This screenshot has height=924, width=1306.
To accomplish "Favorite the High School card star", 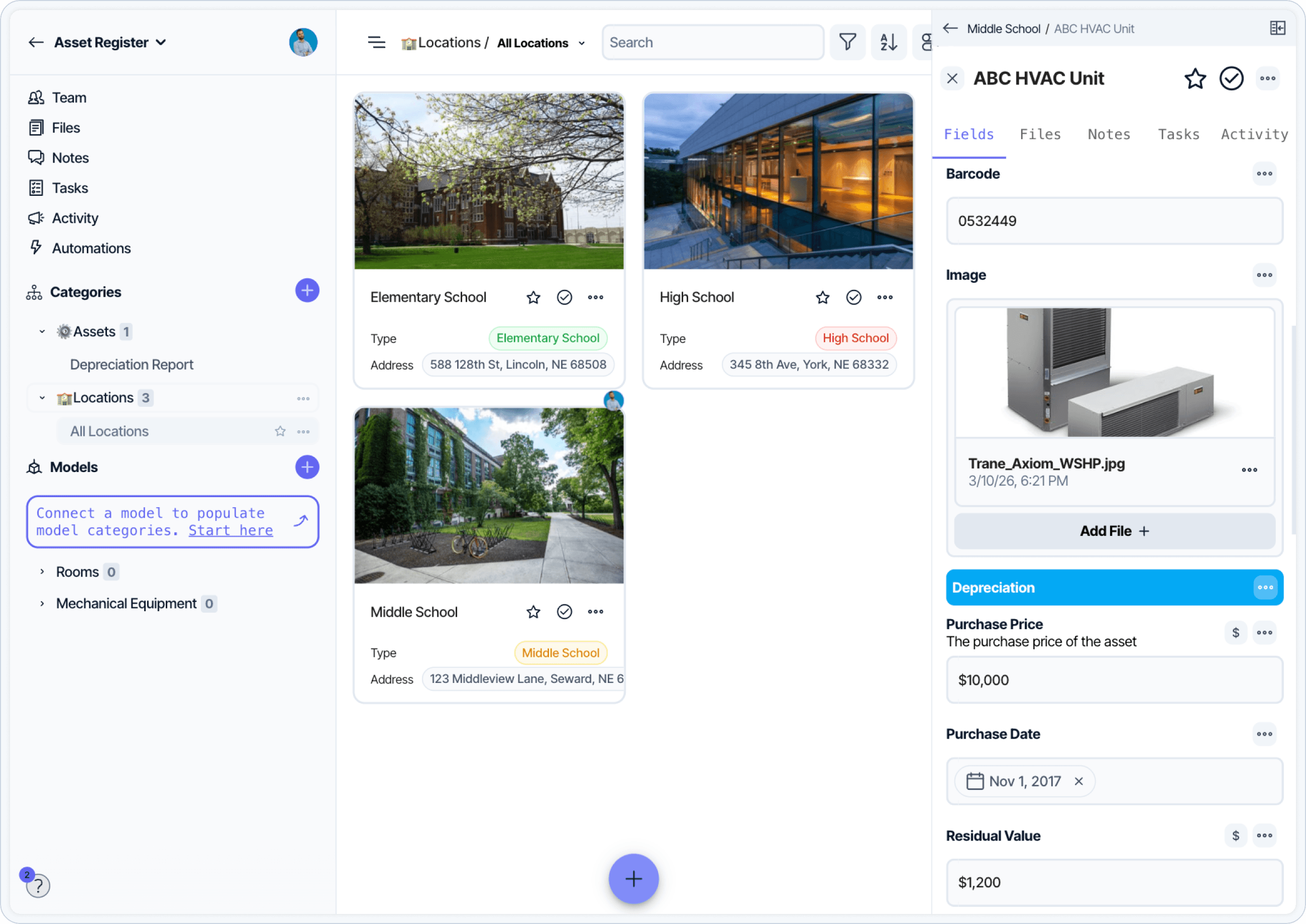I will pyautogui.click(x=822, y=297).
